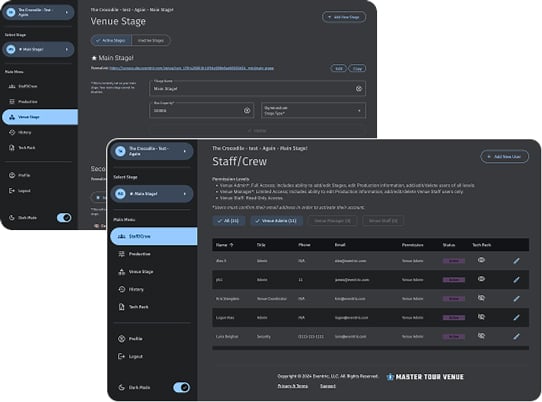This screenshot has width=542, height=402.
Task: Select the All (11) filter chip
Action: [x=228, y=221]
